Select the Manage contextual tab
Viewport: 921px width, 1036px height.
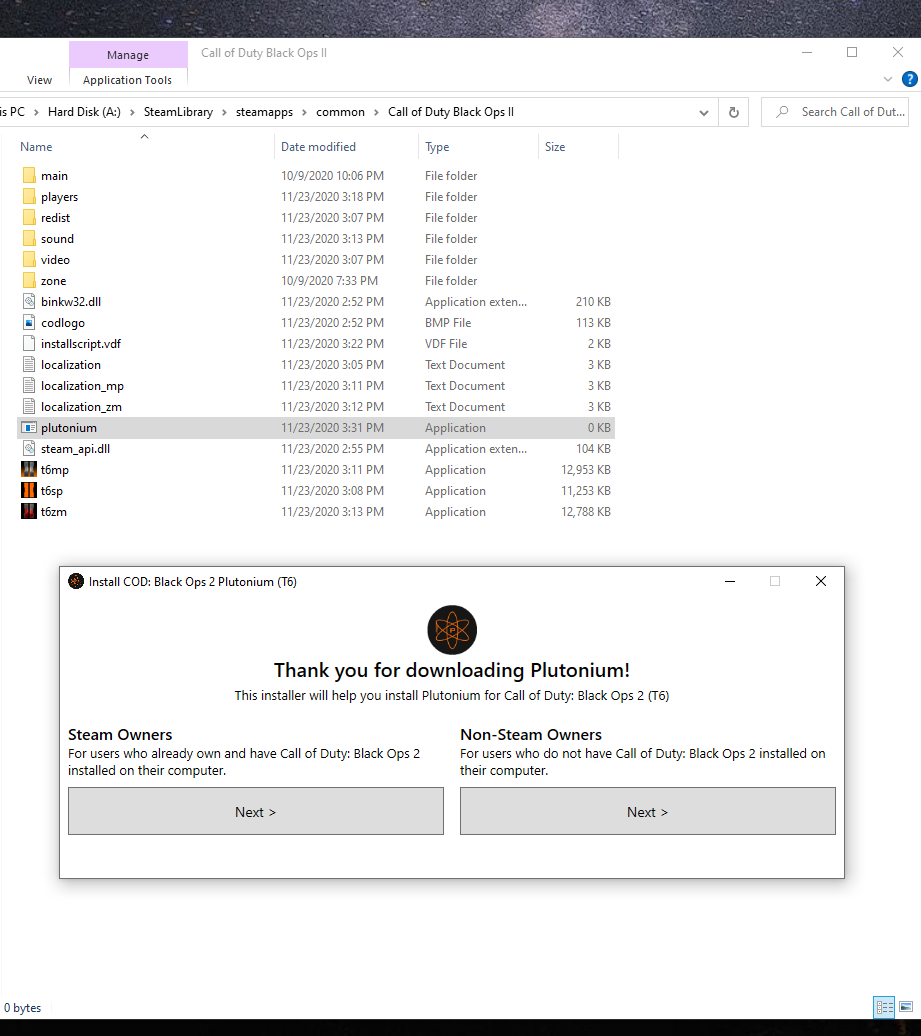coord(128,55)
